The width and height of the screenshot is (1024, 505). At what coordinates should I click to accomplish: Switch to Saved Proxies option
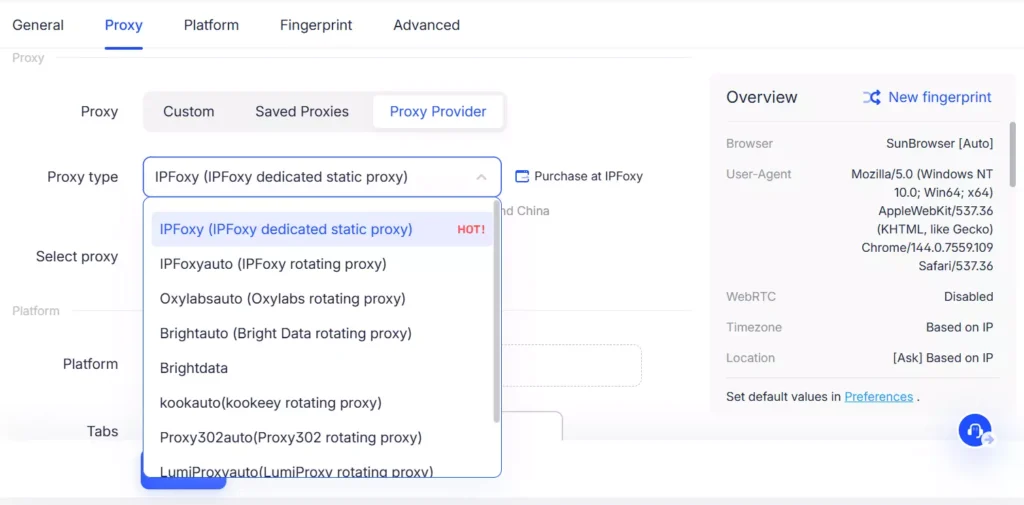tap(302, 112)
